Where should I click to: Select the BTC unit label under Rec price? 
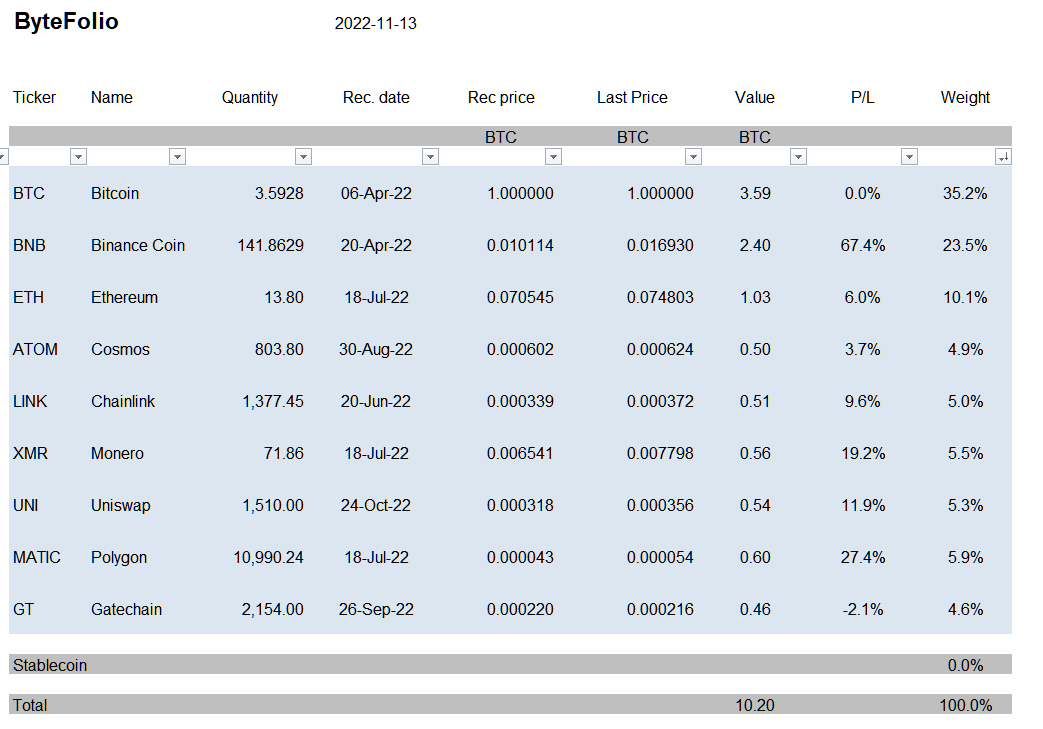pos(501,137)
